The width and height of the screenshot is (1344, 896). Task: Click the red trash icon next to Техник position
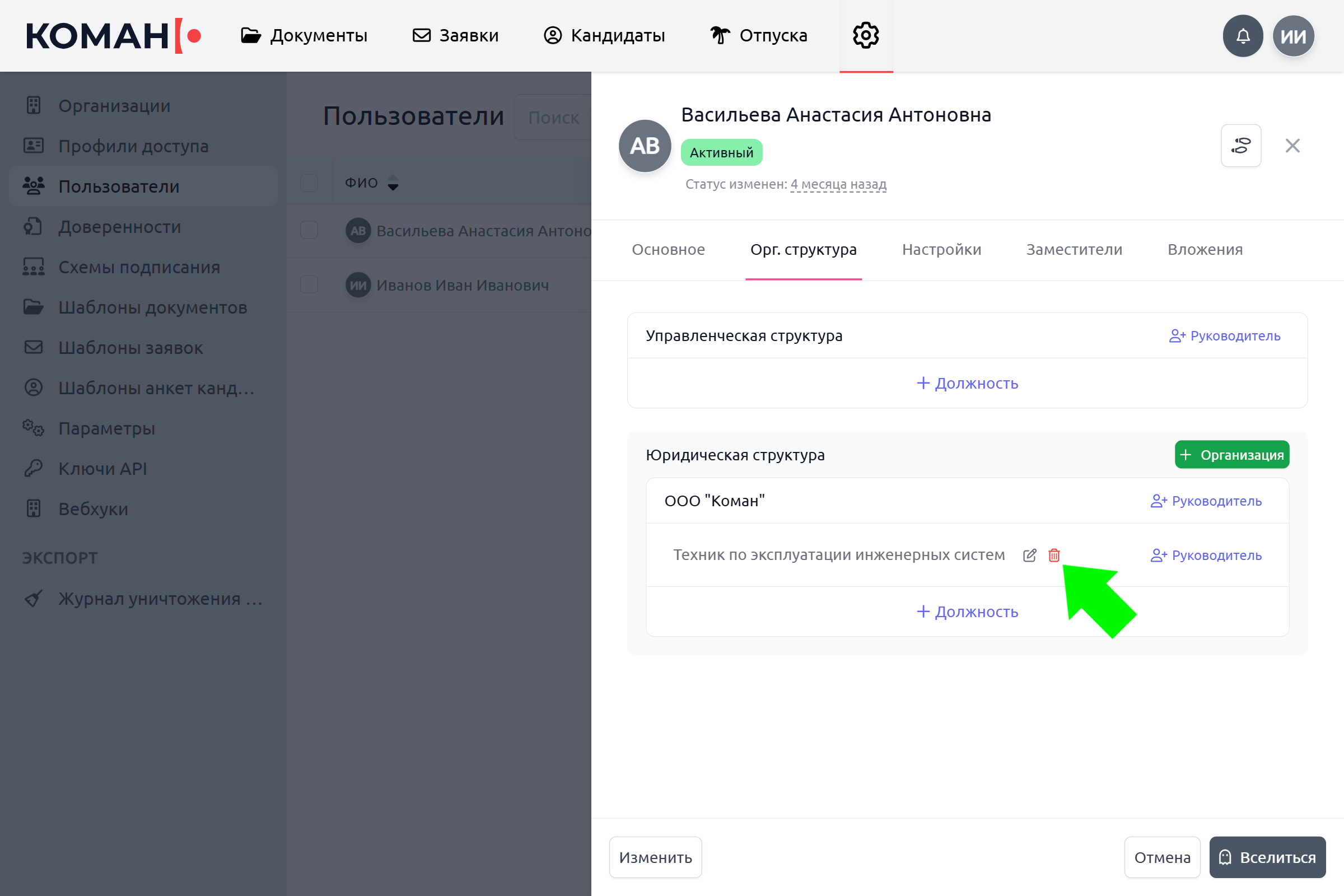coord(1054,555)
